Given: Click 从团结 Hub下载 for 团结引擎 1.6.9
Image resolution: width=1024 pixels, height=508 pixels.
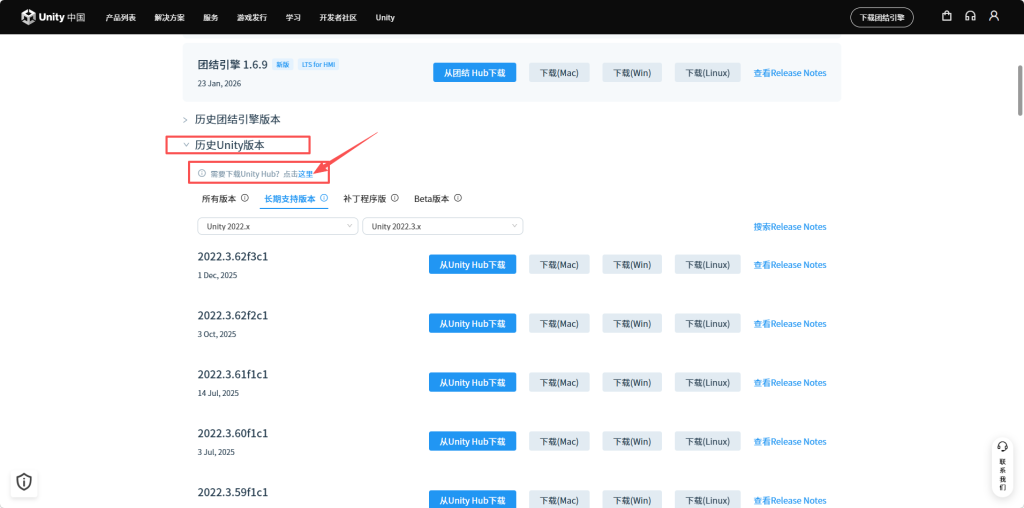Looking at the screenshot, I should click(475, 72).
